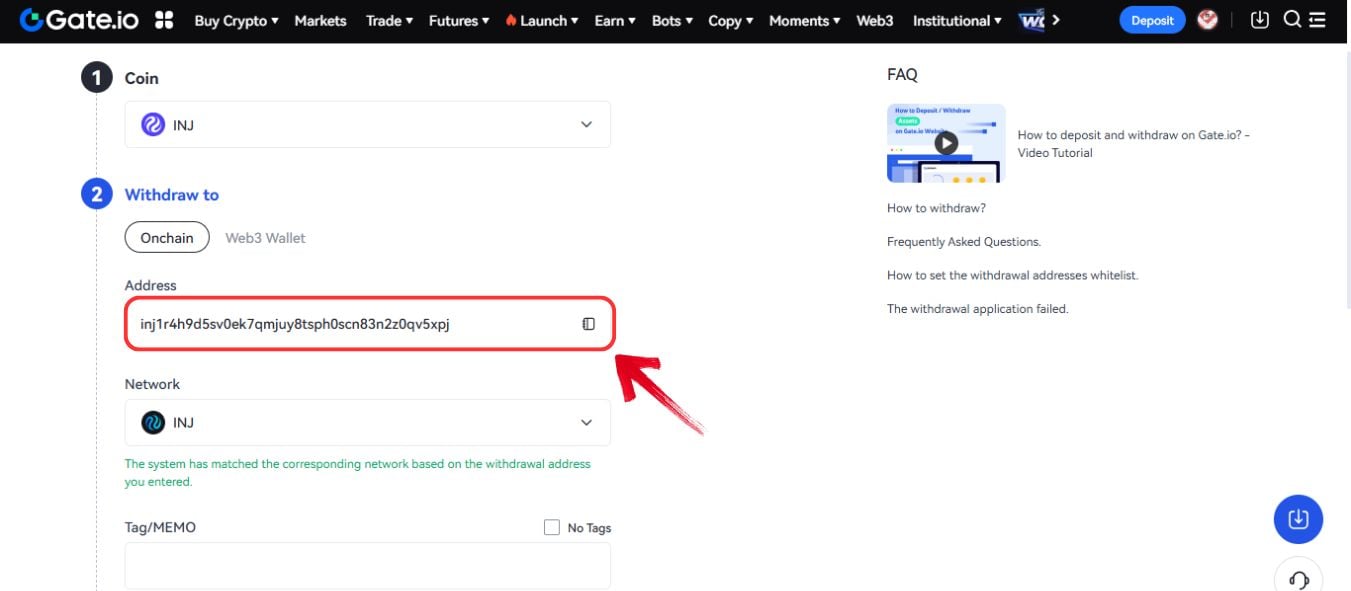
Task: Open 'The withdrawal application failed.' FAQ link
Action: click(x=978, y=309)
